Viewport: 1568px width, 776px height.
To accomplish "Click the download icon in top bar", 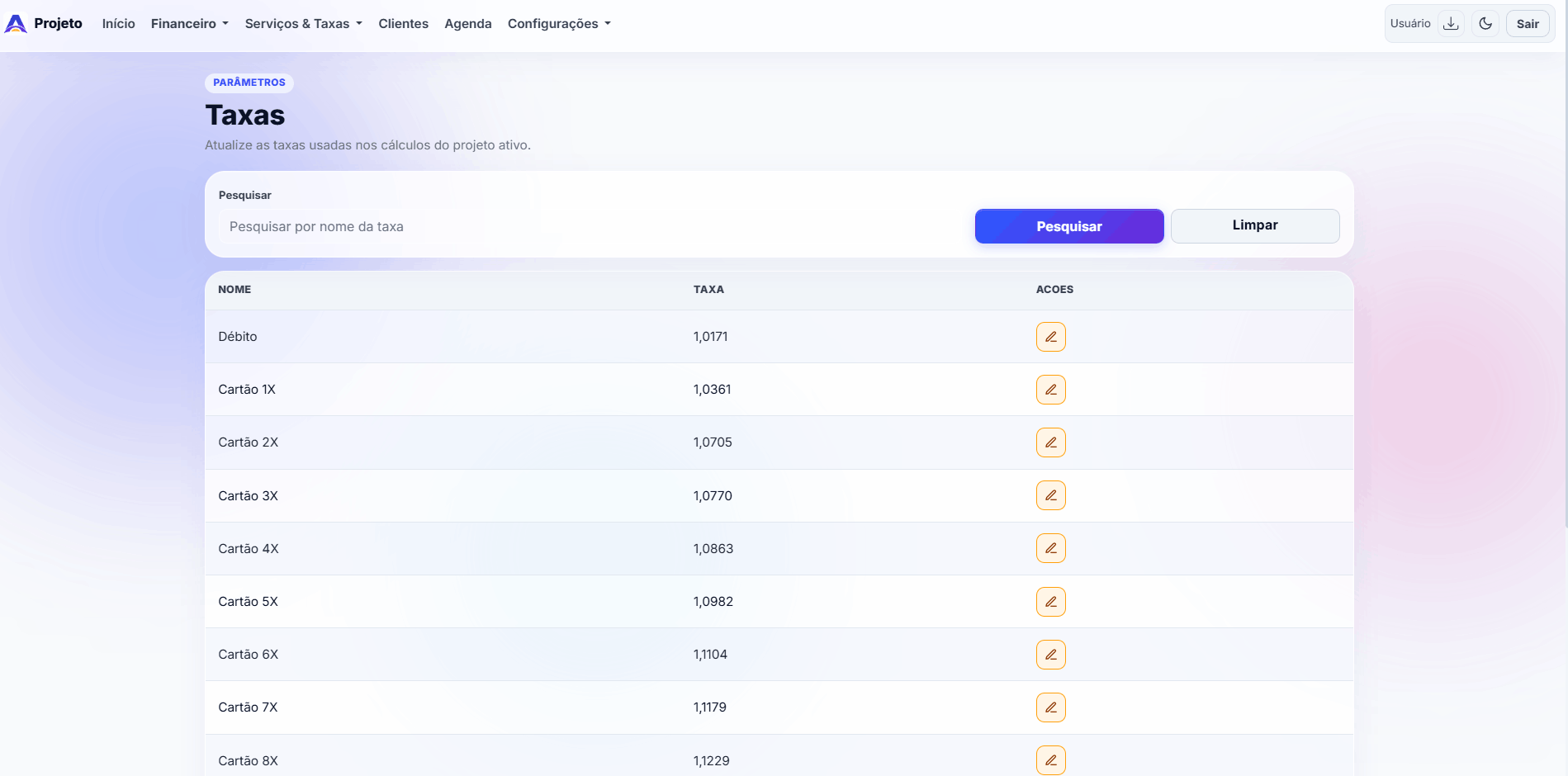I will pyautogui.click(x=1451, y=24).
